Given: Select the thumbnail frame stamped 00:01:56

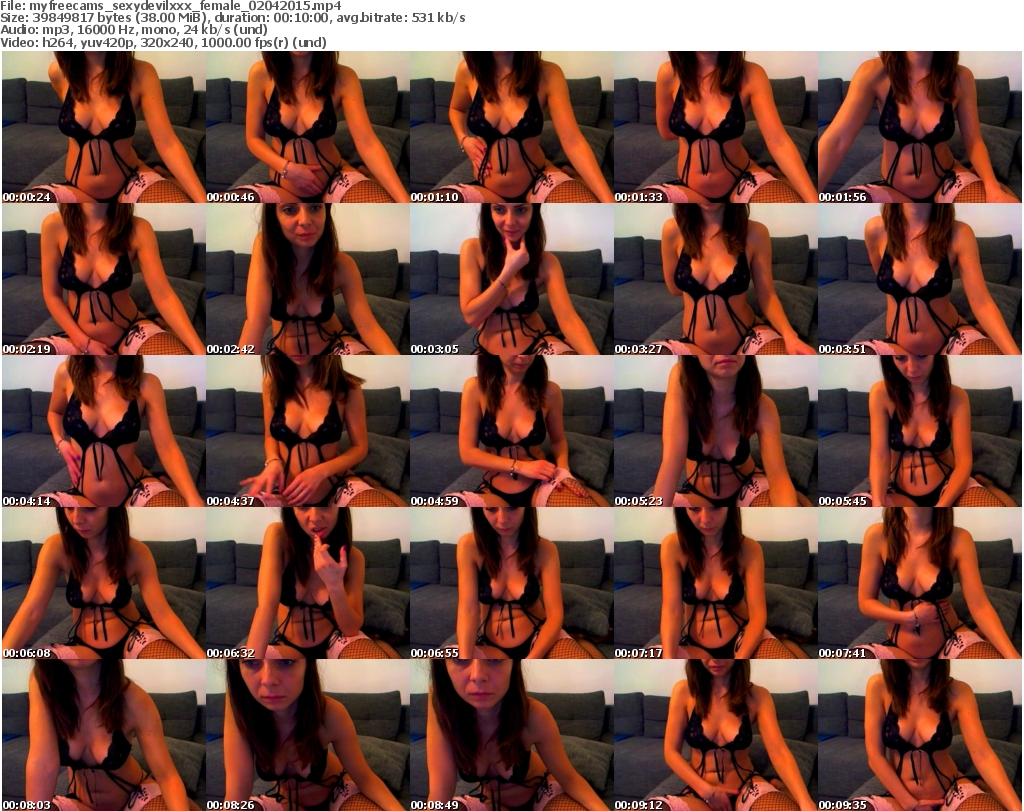Looking at the screenshot, I should (x=920, y=127).
